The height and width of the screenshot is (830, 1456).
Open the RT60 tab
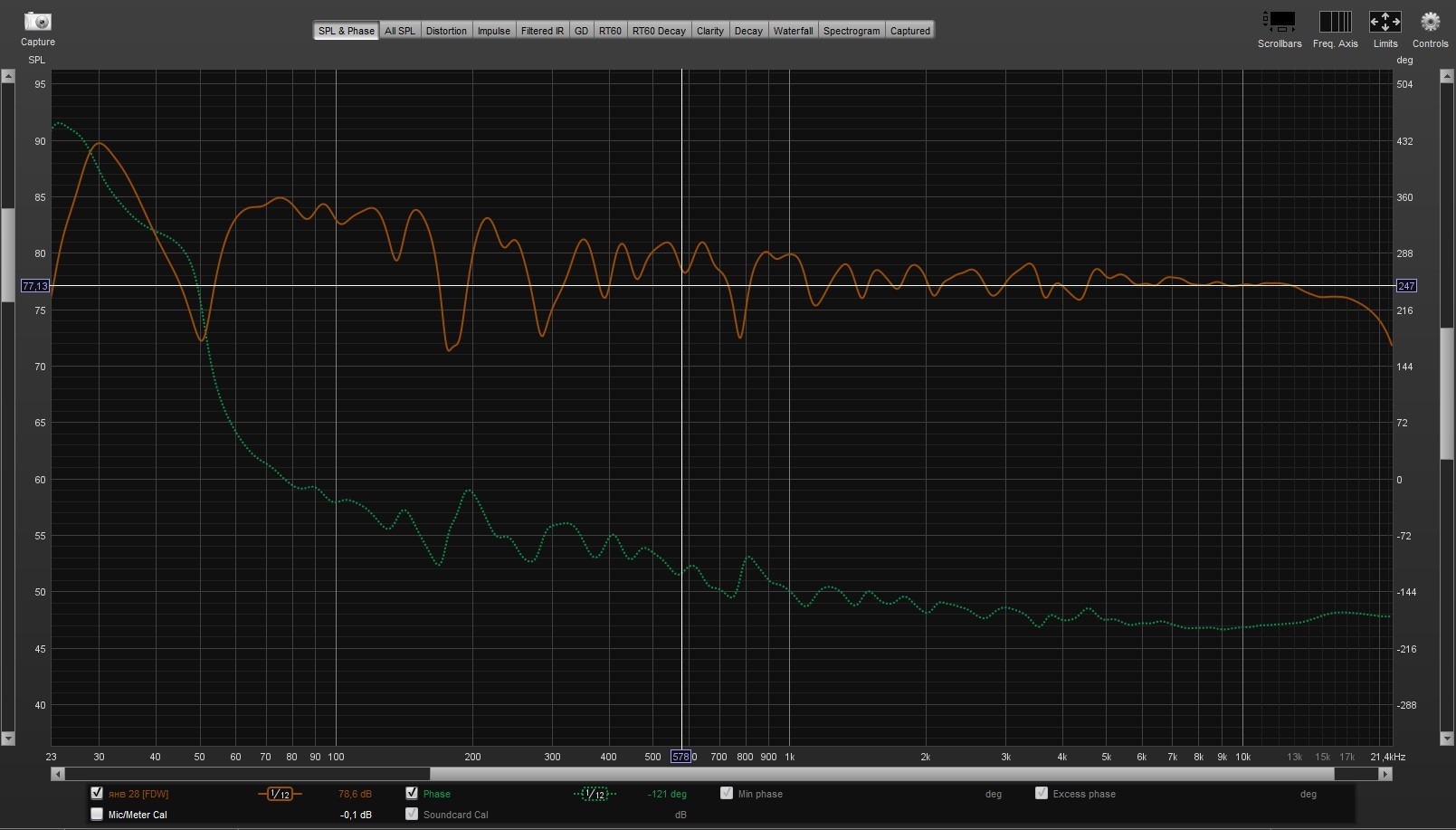point(610,31)
